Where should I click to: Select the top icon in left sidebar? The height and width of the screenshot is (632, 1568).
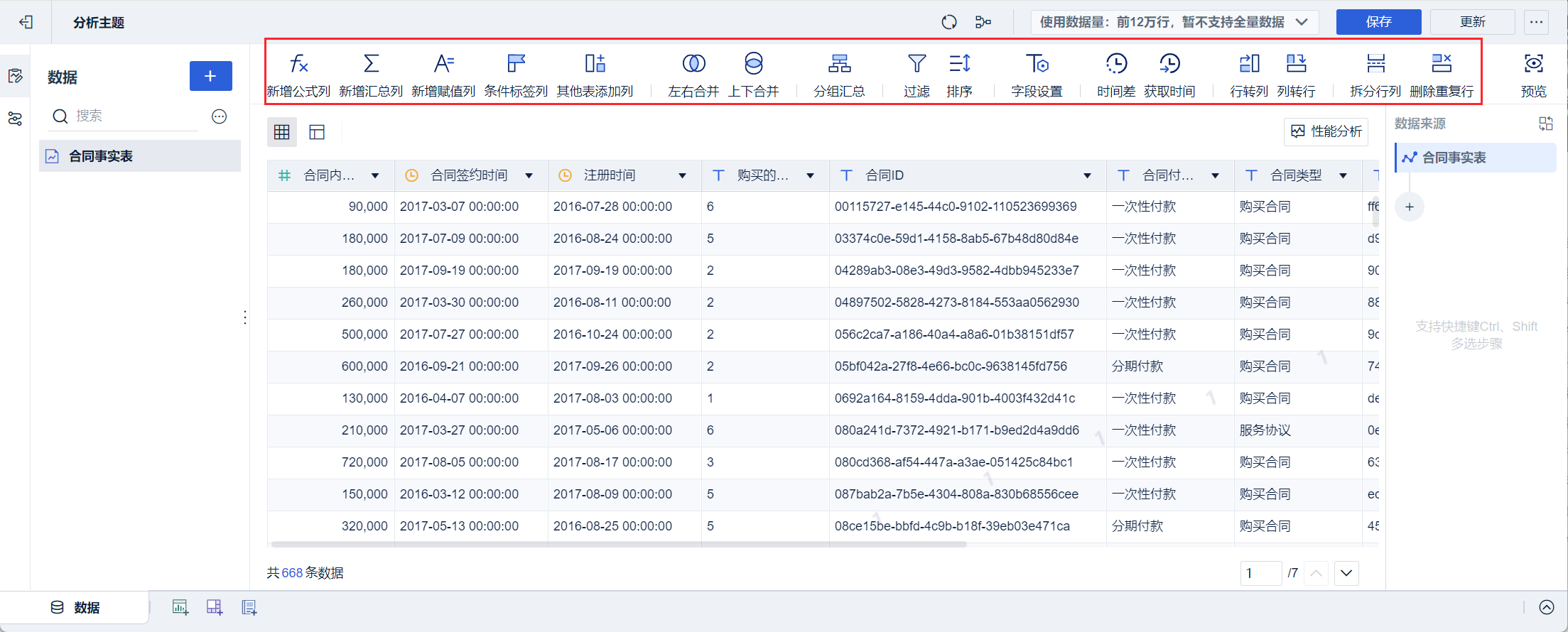pyautogui.click(x=15, y=76)
